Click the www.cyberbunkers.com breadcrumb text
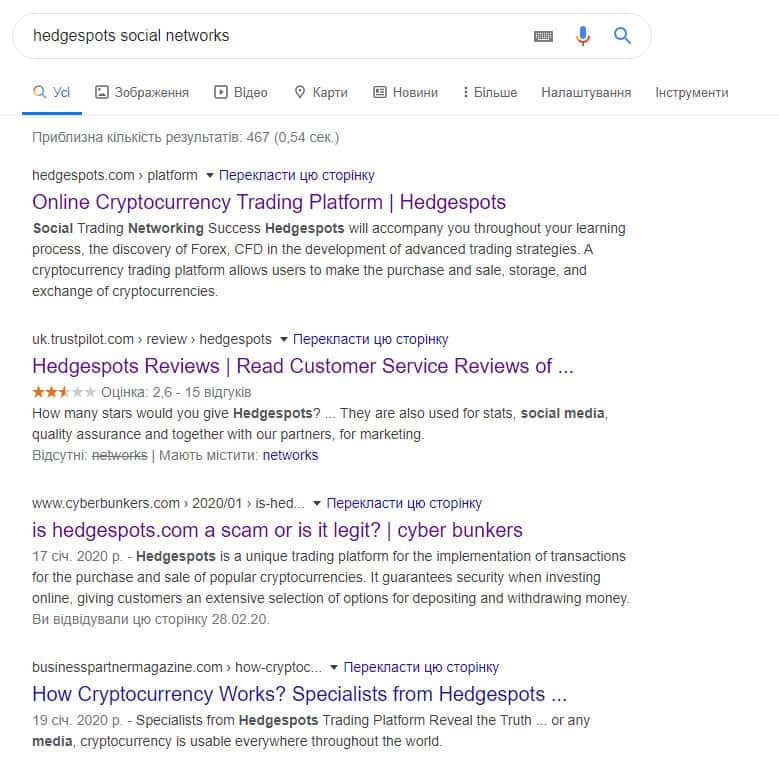 click(168, 503)
